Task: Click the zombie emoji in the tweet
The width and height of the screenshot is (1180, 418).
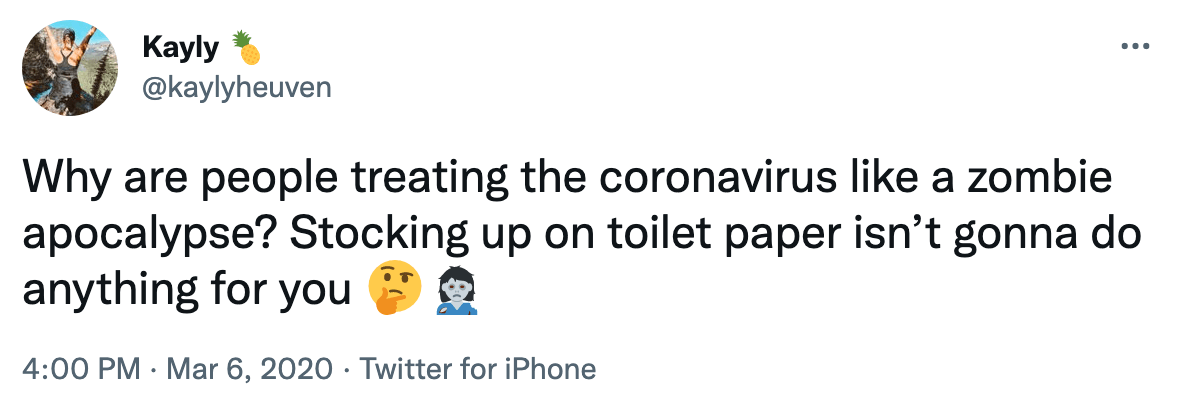Action: (x=457, y=291)
